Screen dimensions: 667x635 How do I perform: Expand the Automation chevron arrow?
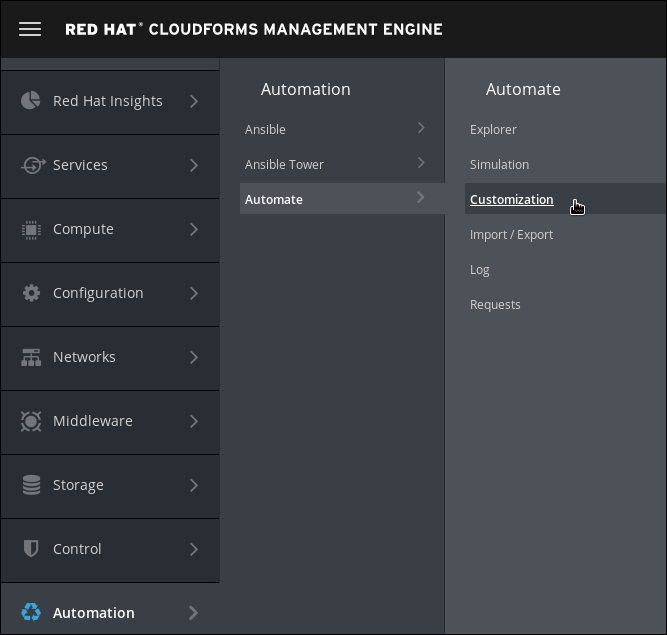pyautogui.click(x=194, y=613)
